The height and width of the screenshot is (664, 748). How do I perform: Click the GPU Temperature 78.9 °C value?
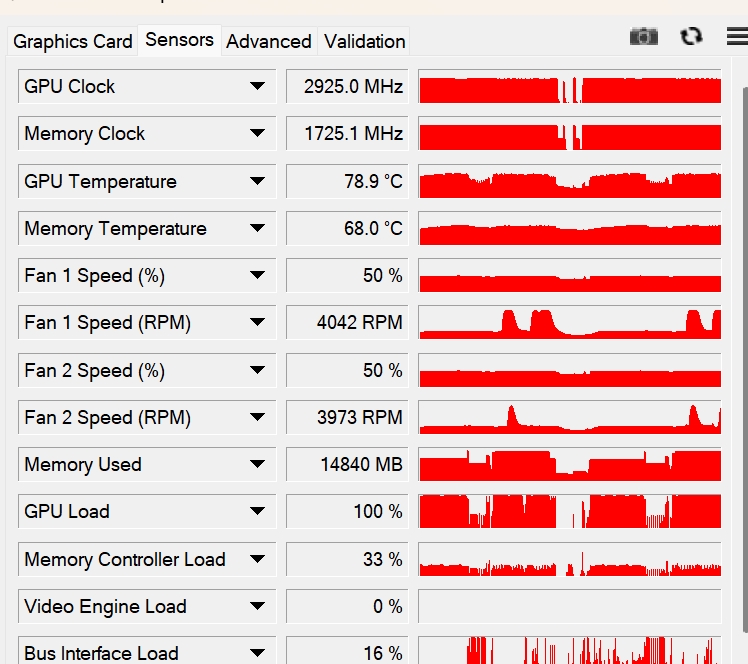coord(347,182)
